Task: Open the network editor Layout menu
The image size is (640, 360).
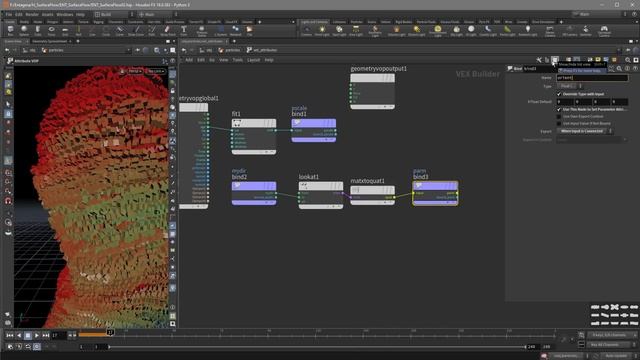Action: [253, 60]
